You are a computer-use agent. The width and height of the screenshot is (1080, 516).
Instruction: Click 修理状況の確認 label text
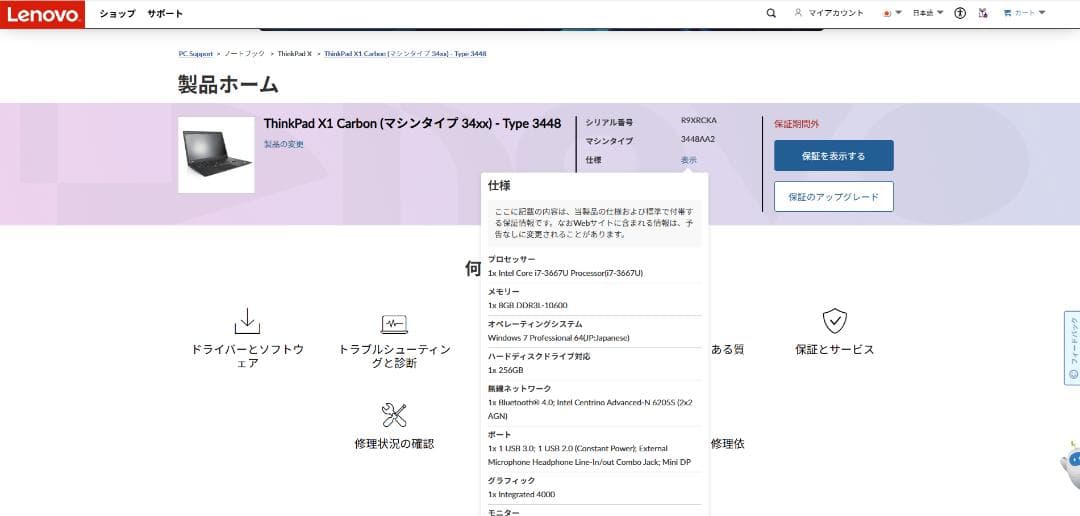pos(394,444)
